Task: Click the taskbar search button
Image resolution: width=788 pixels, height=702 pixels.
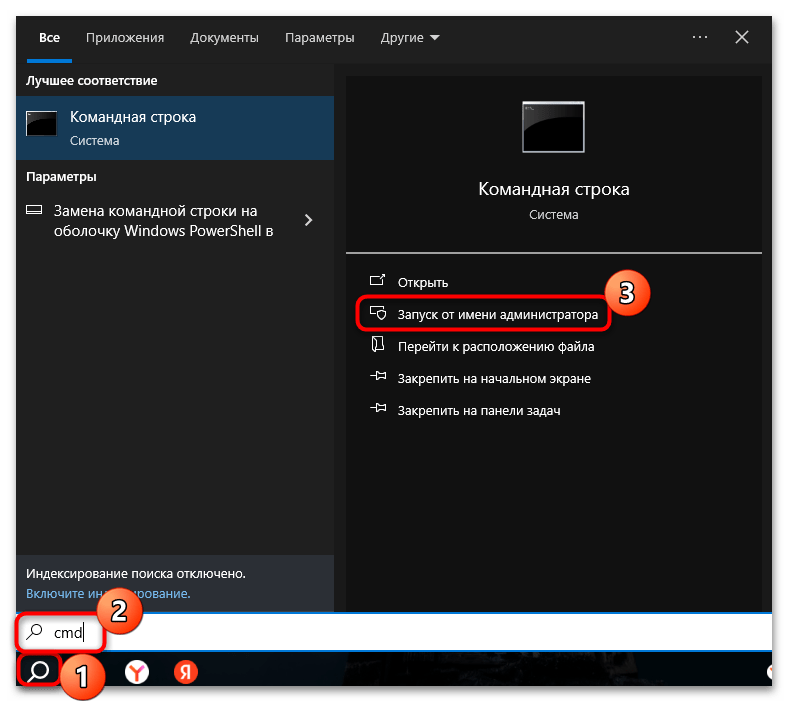Action: click(x=39, y=671)
